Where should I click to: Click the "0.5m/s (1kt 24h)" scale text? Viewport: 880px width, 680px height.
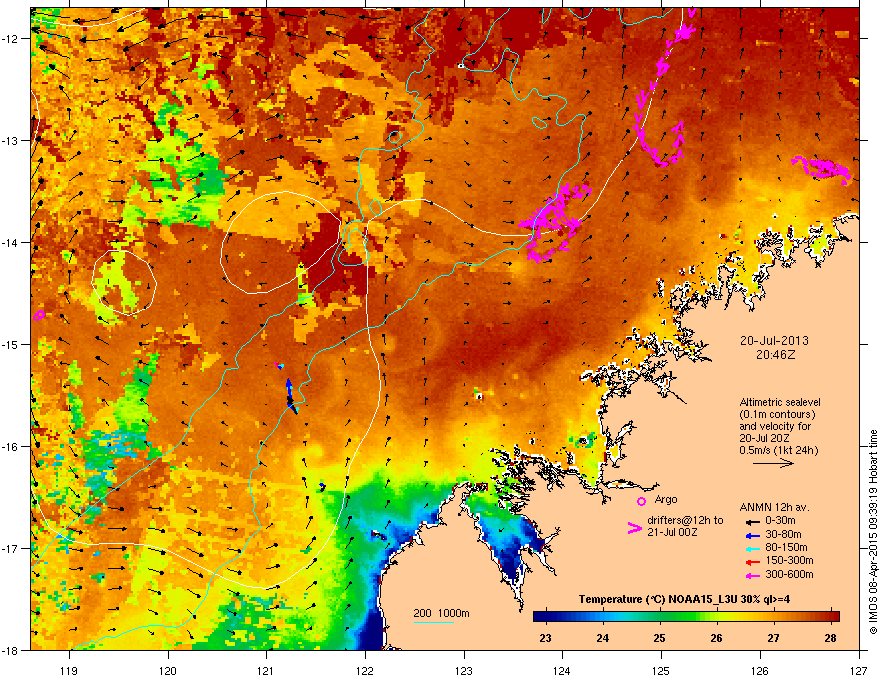pos(778,451)
